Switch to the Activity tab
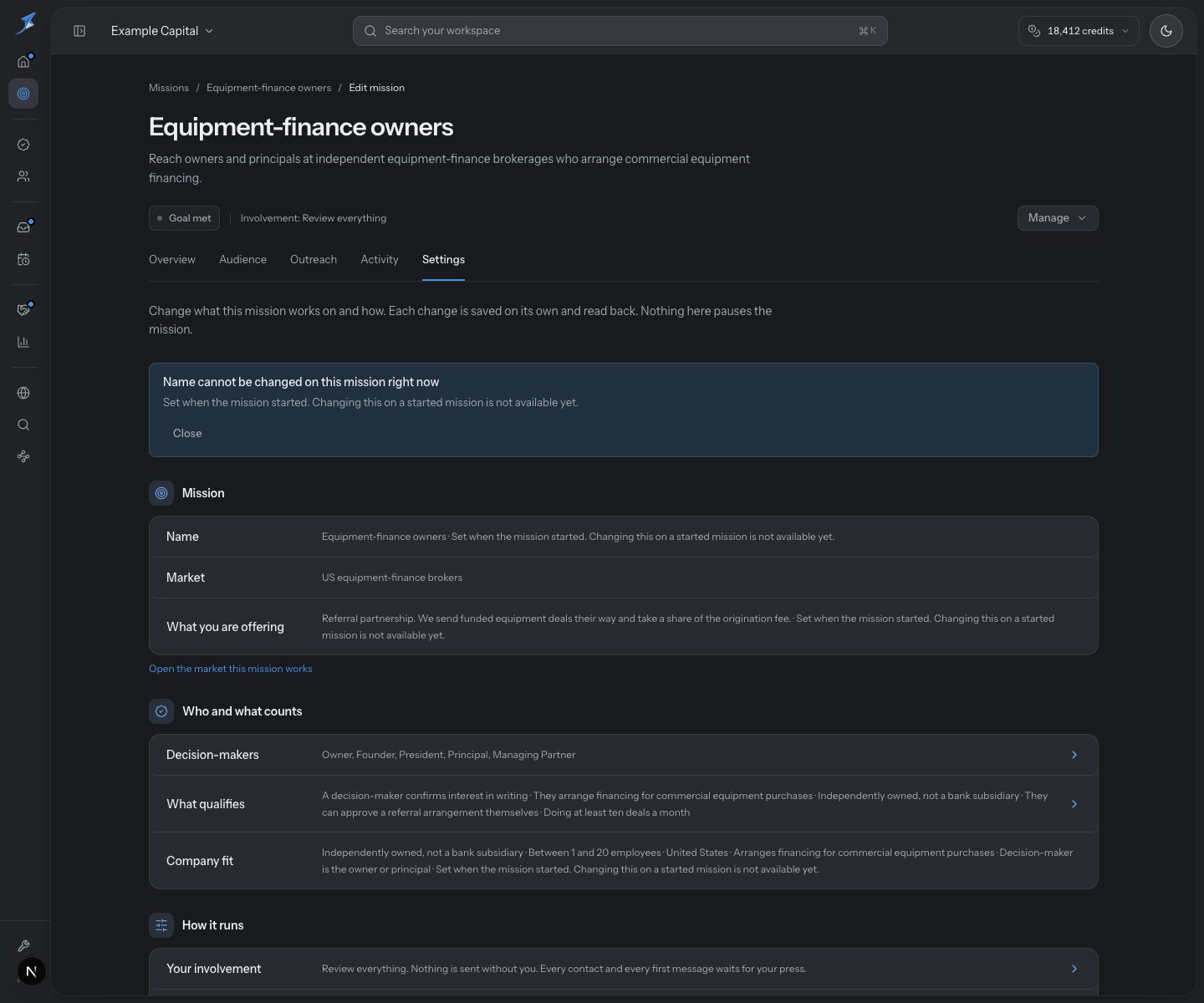Viewport: 1204px width, 1003px height. tap(380, 260)
